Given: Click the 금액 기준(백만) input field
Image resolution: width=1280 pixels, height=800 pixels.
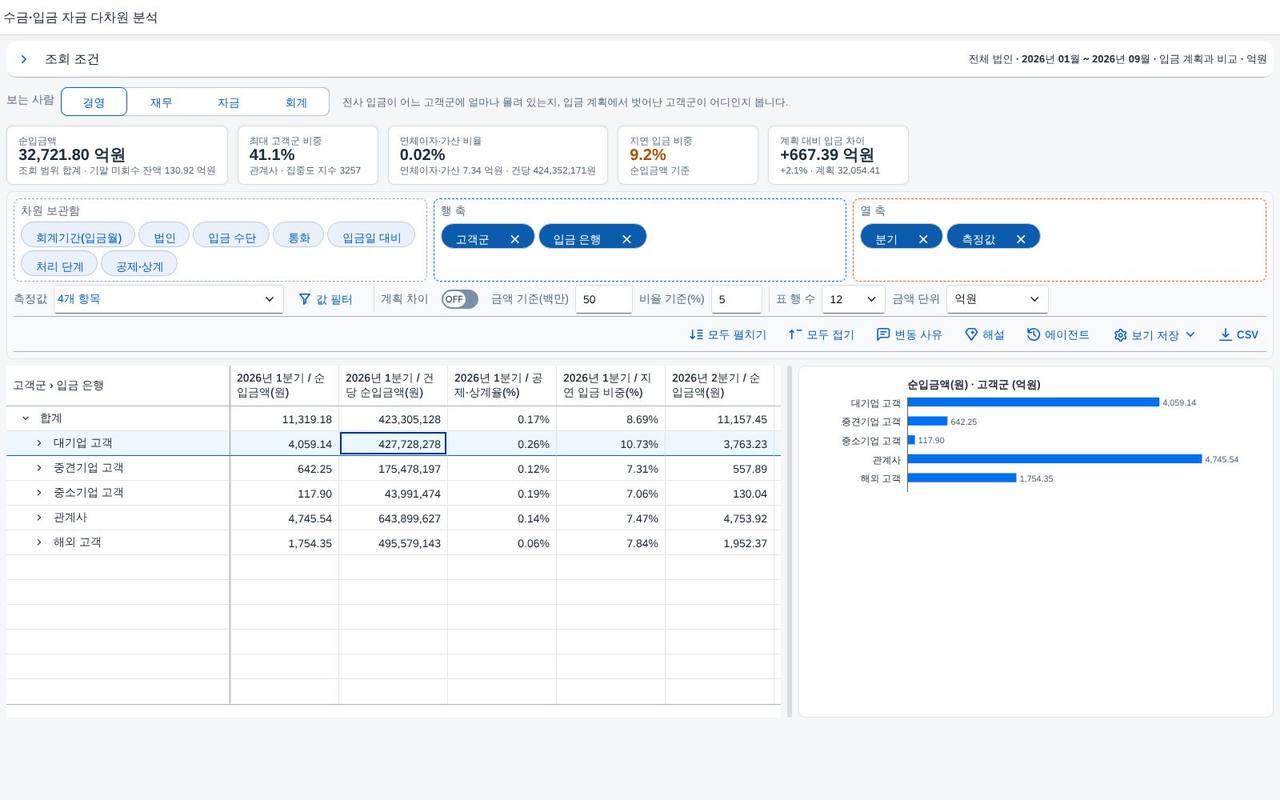Looking at the screenshot, I should (603, 299).
